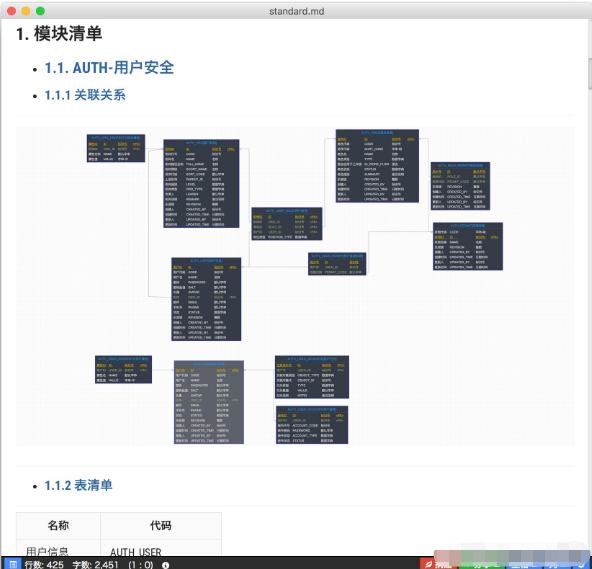Screen dimensions: 592x569
Task: Click the 行数: 425 line count indicator
Action: click(x=44, y=564)
